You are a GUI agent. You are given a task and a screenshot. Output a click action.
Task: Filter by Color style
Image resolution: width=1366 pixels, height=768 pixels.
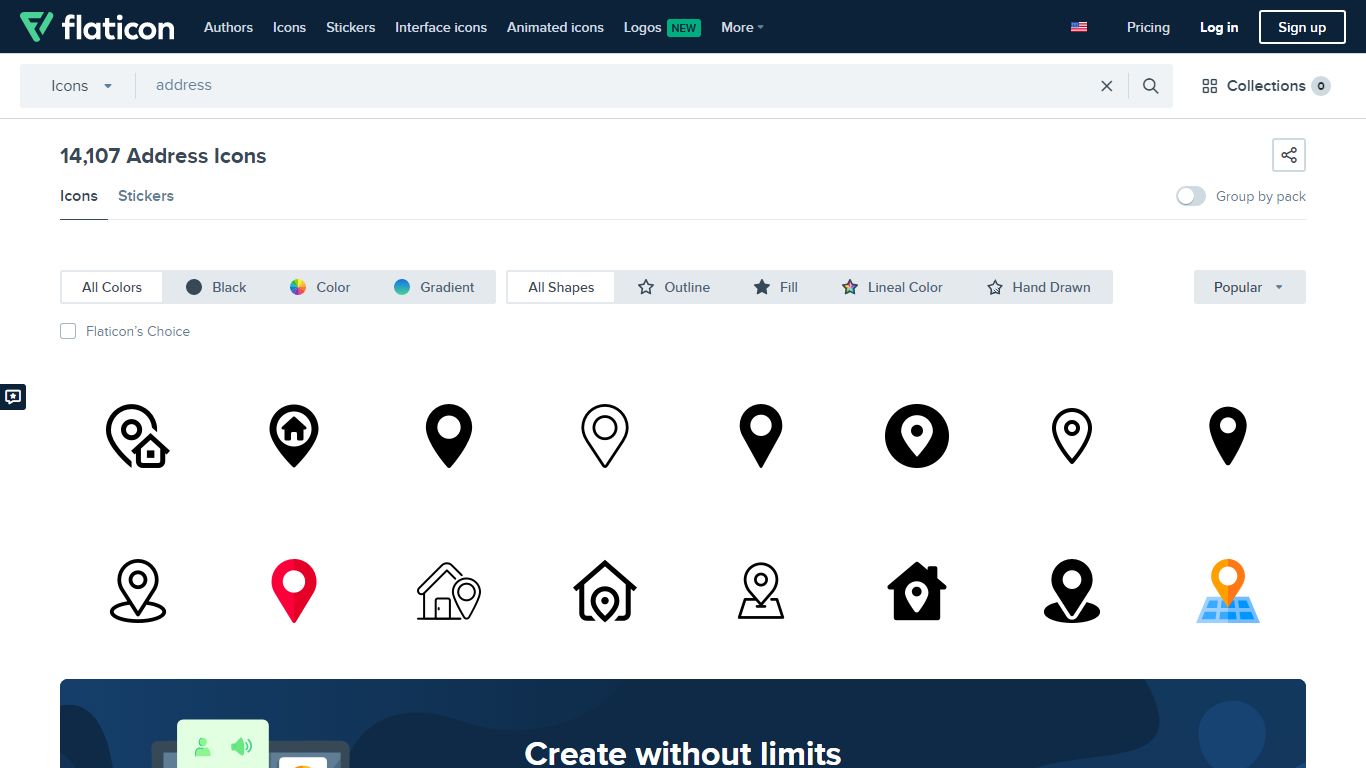click(320, 287)
